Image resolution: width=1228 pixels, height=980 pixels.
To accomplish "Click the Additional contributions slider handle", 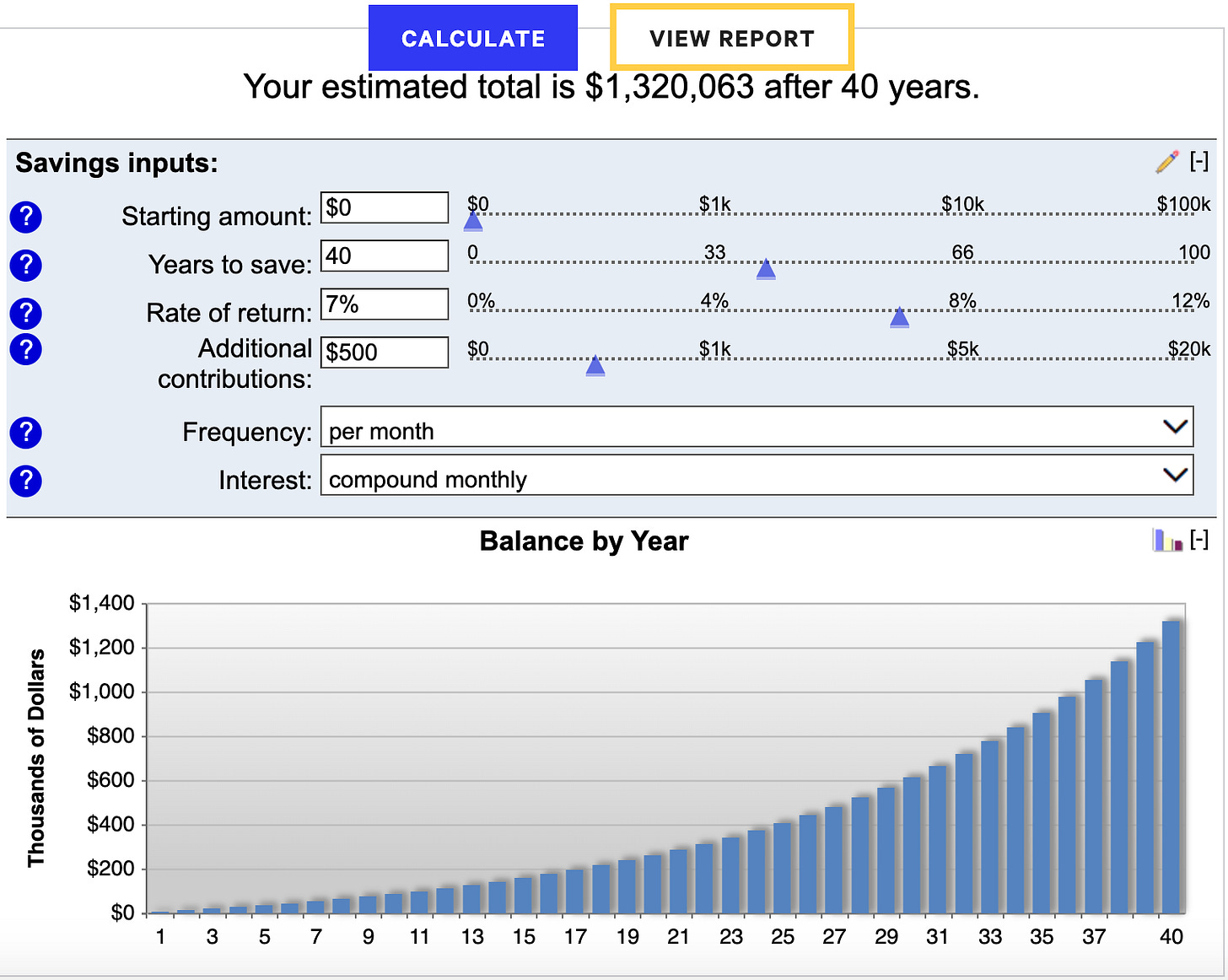I will tap(595, 365).
